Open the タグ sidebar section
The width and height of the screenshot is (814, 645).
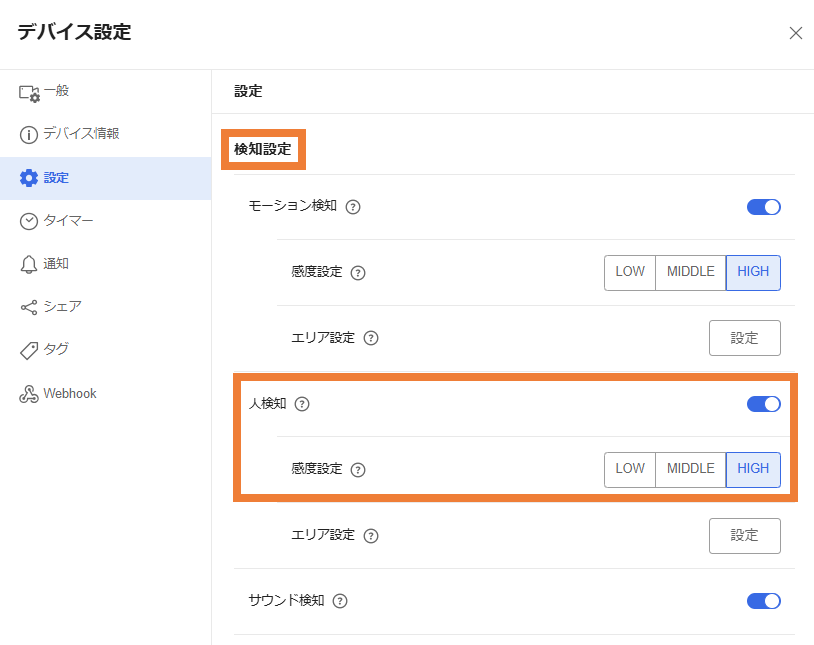point(56,350)
